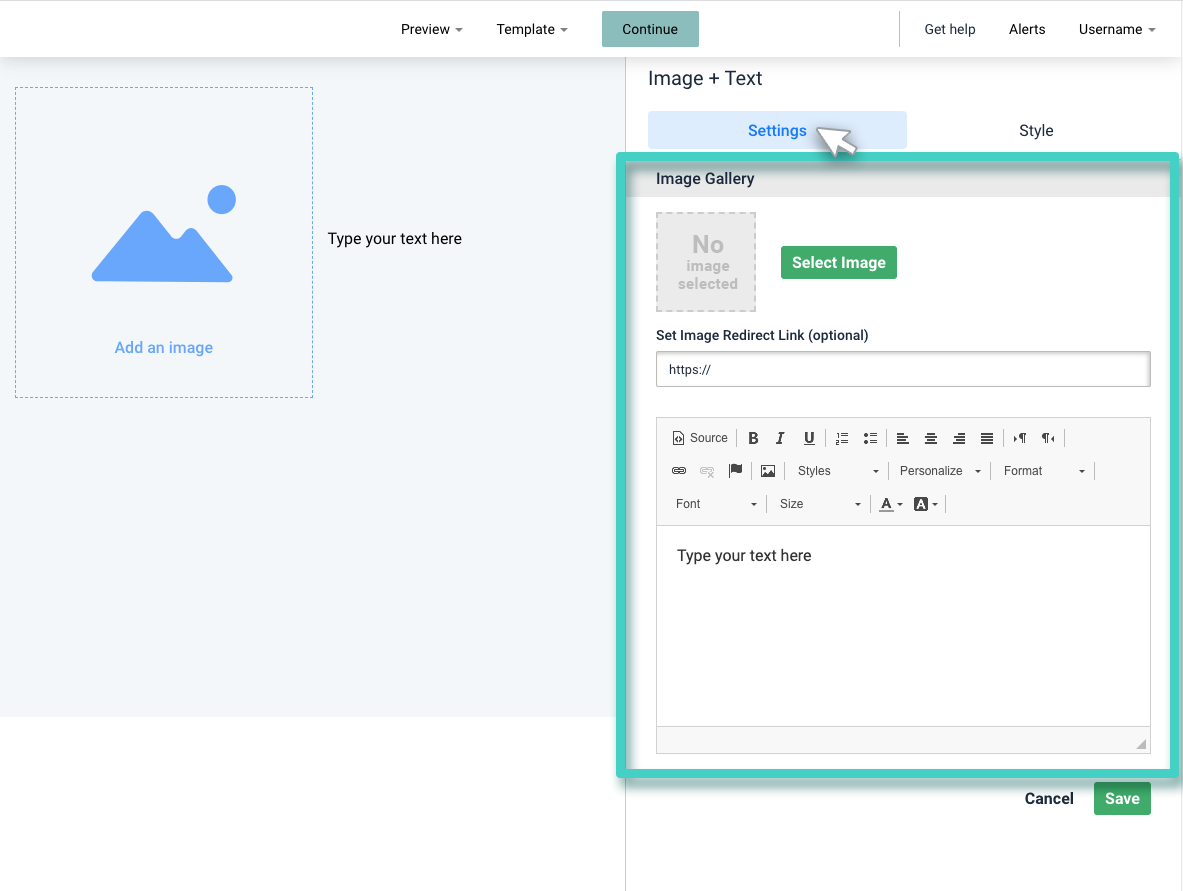Image resolution: width=1183 pixels, height=891 pixels.
Task: Align text left
Action: click(x=902, y=438)
